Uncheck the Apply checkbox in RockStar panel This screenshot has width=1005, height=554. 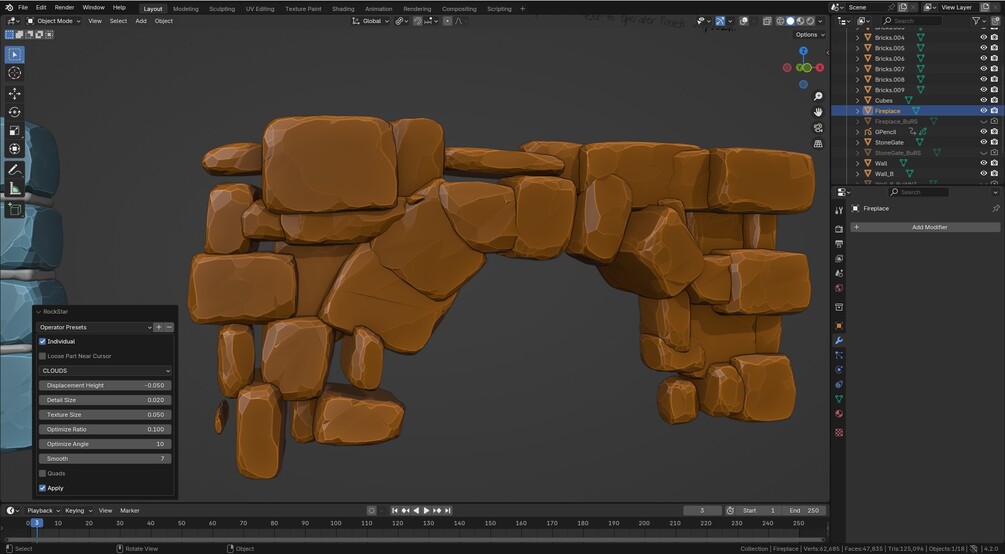pos(42,488)
